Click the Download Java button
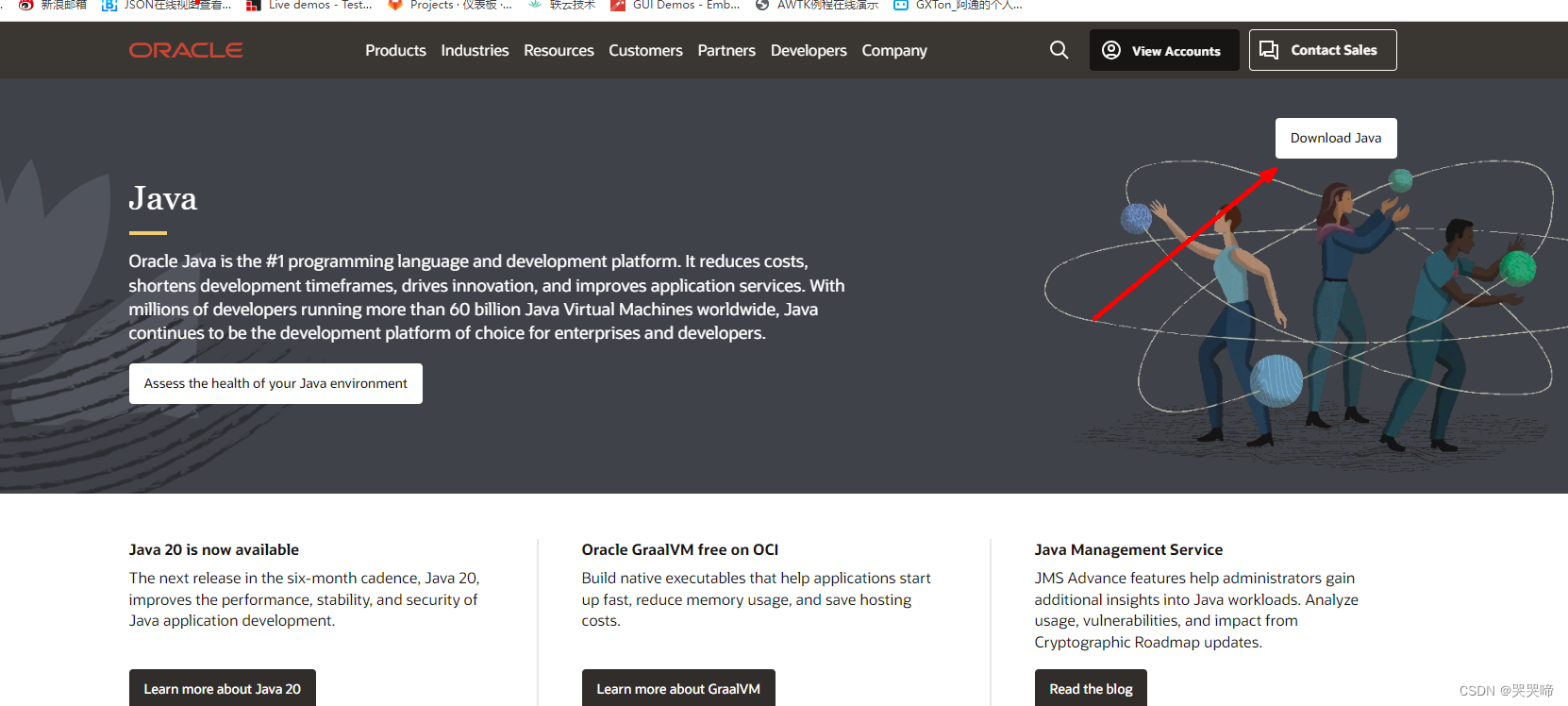1568x706 pixels. (x=1336, y=138)
